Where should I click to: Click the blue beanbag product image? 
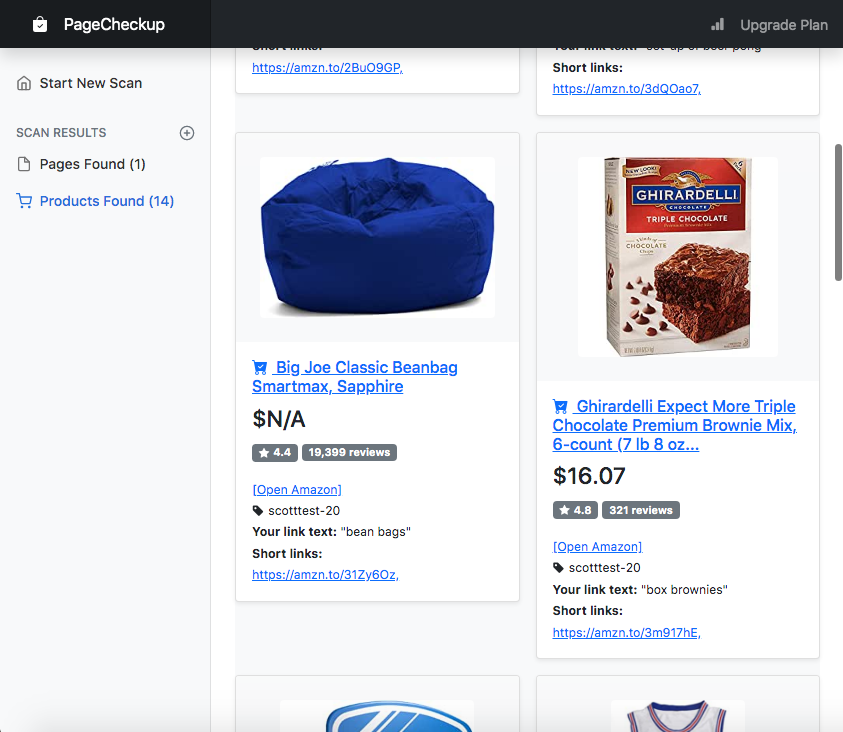click(x=377, y=237)
